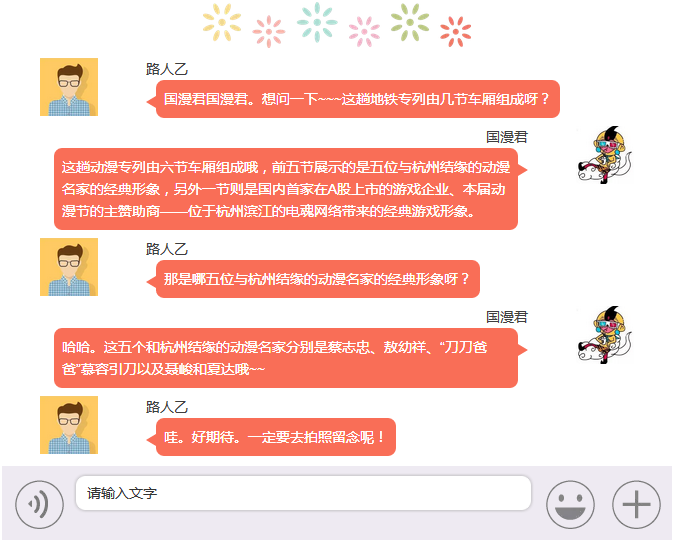Viewport: 673px width, 559px height.
Task: Select the message asking 由几节车厢组成
Action: click(x=358, y=99)
